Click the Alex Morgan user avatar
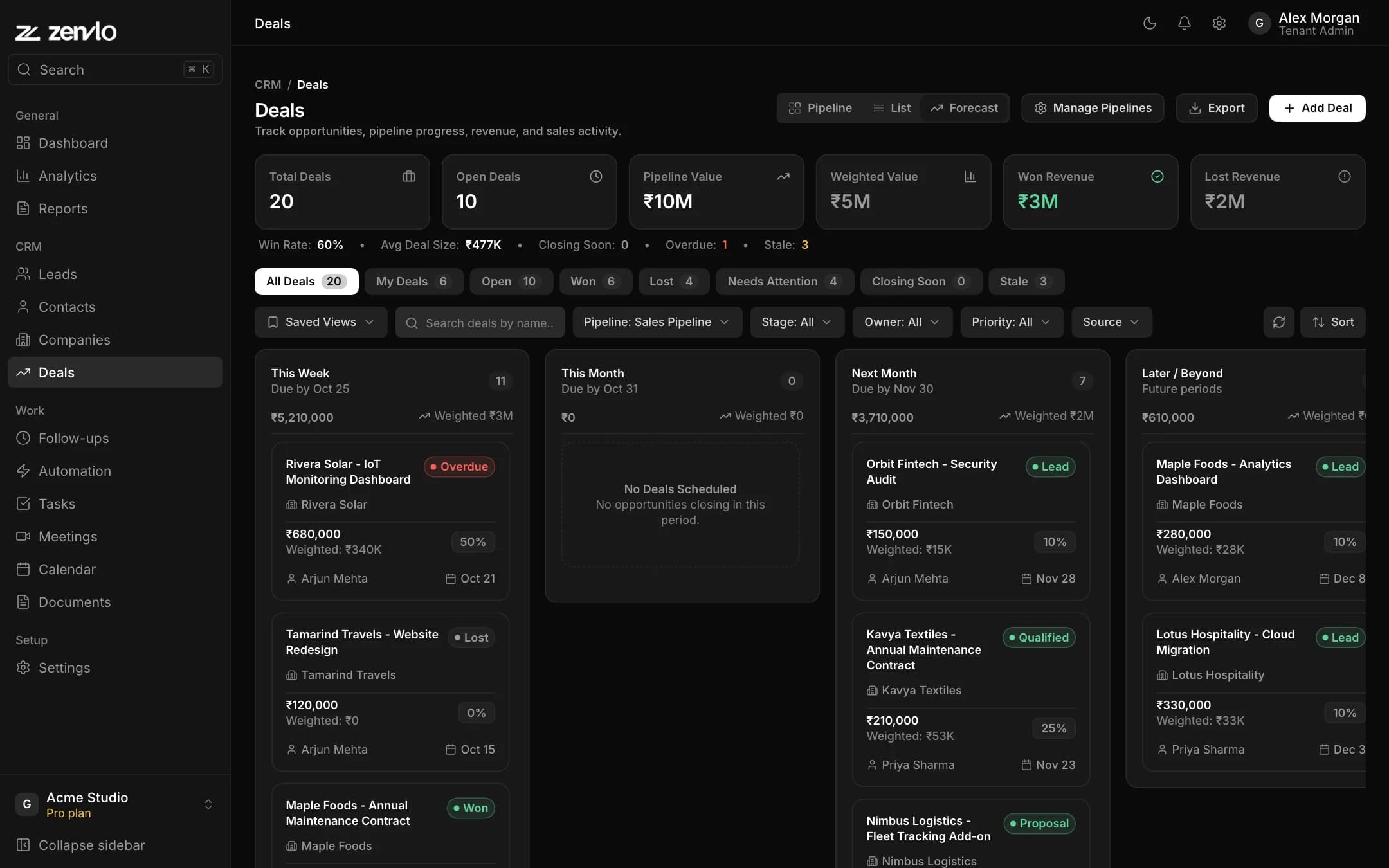 [1259, 23]
